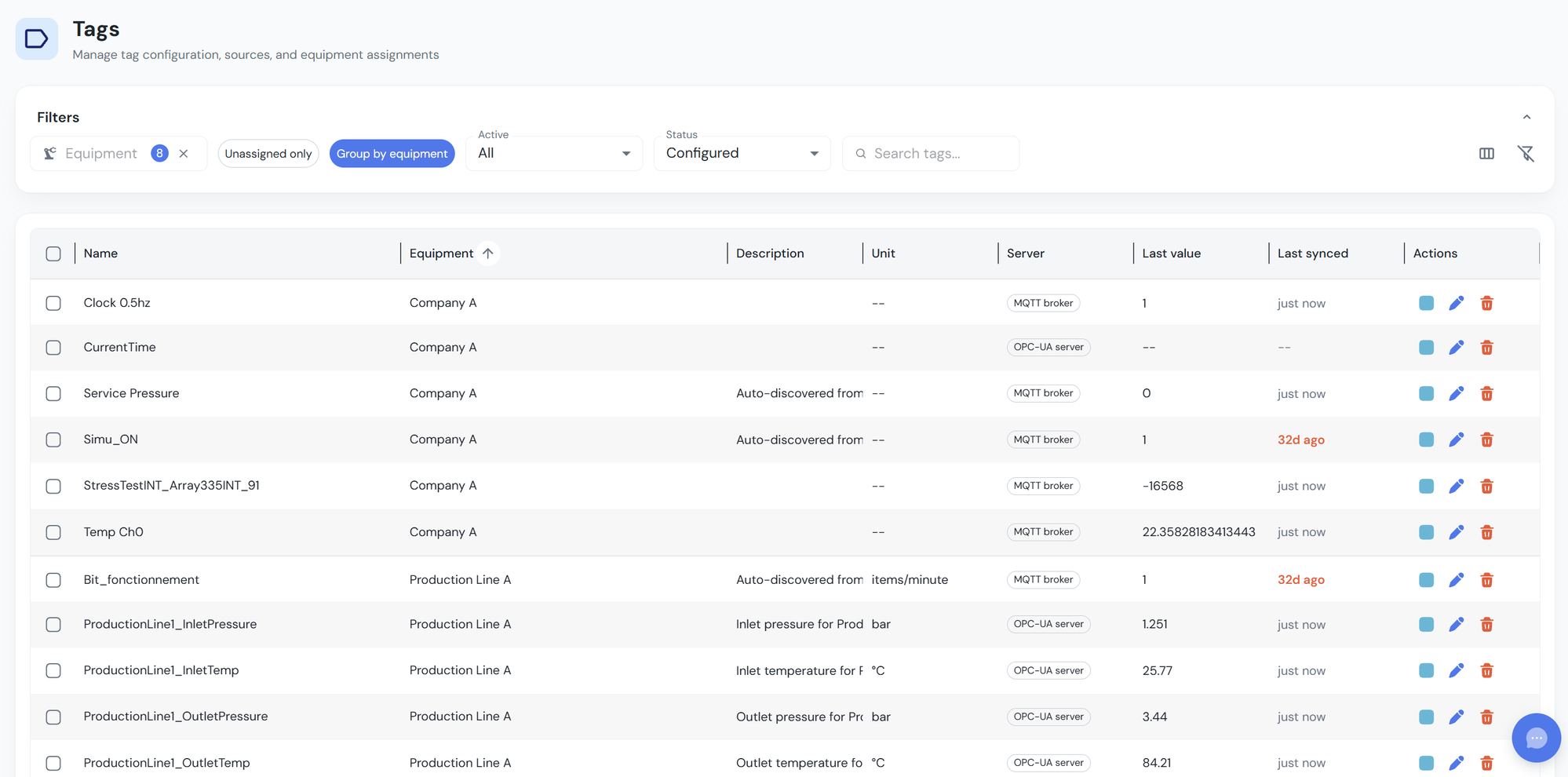This screenshot has height=777, width=1568.
Task: Toggle the Unassigned only filter
Action: (268, 154)
